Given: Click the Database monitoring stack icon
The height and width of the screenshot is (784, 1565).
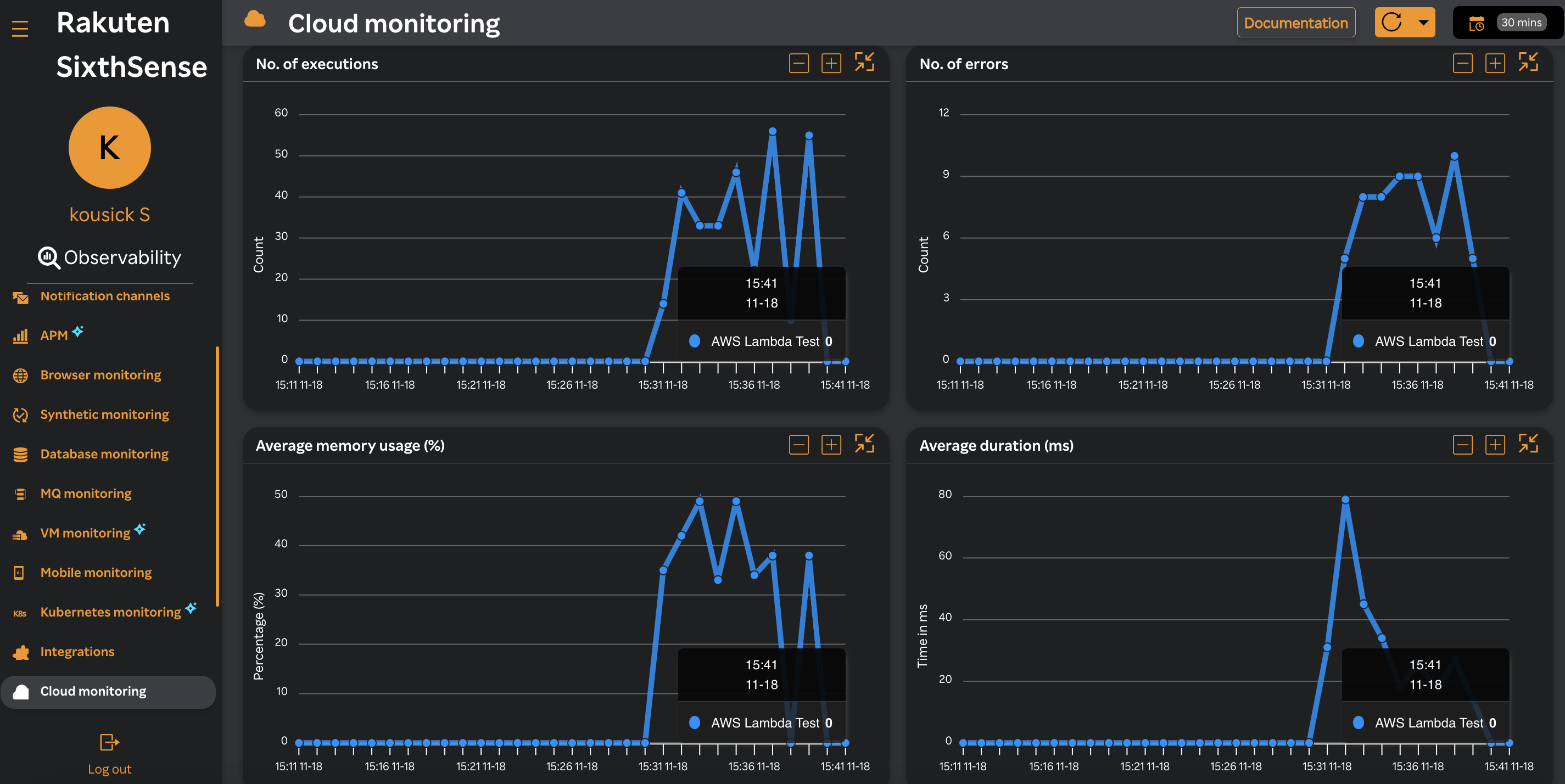Looking at the screenshot, I should coord(21,454).
